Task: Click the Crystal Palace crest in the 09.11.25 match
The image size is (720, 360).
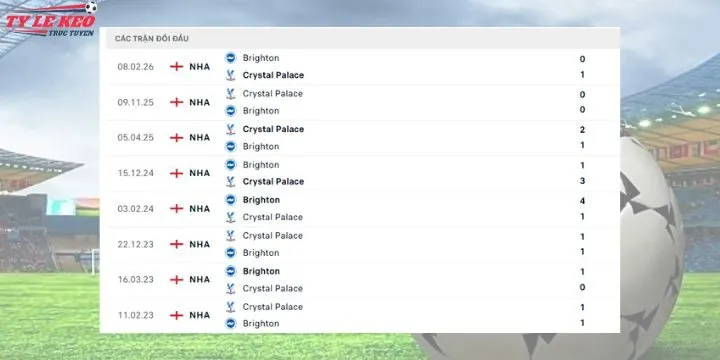Action: point(231,94)
